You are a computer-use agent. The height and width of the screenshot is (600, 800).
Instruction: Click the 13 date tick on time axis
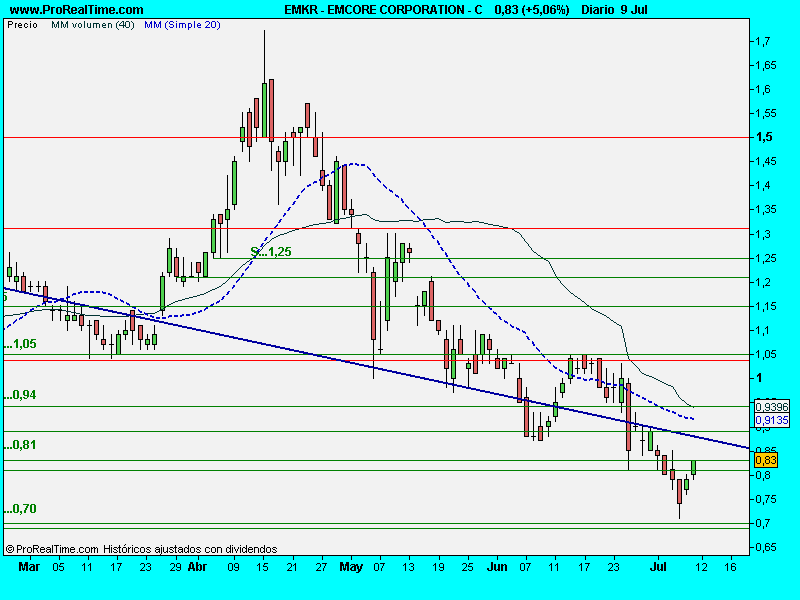pos(408,567)
